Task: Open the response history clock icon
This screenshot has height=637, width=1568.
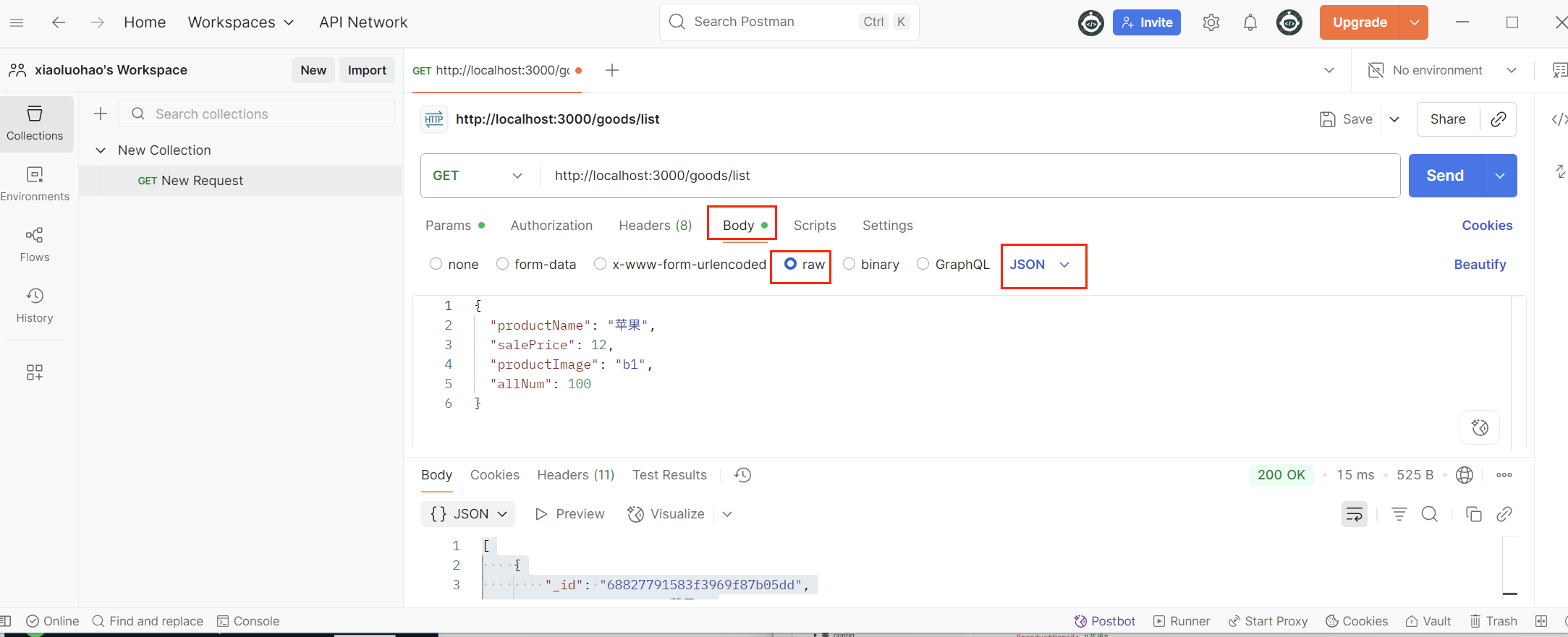Action: pyautogui.click(x=742, y=475)
